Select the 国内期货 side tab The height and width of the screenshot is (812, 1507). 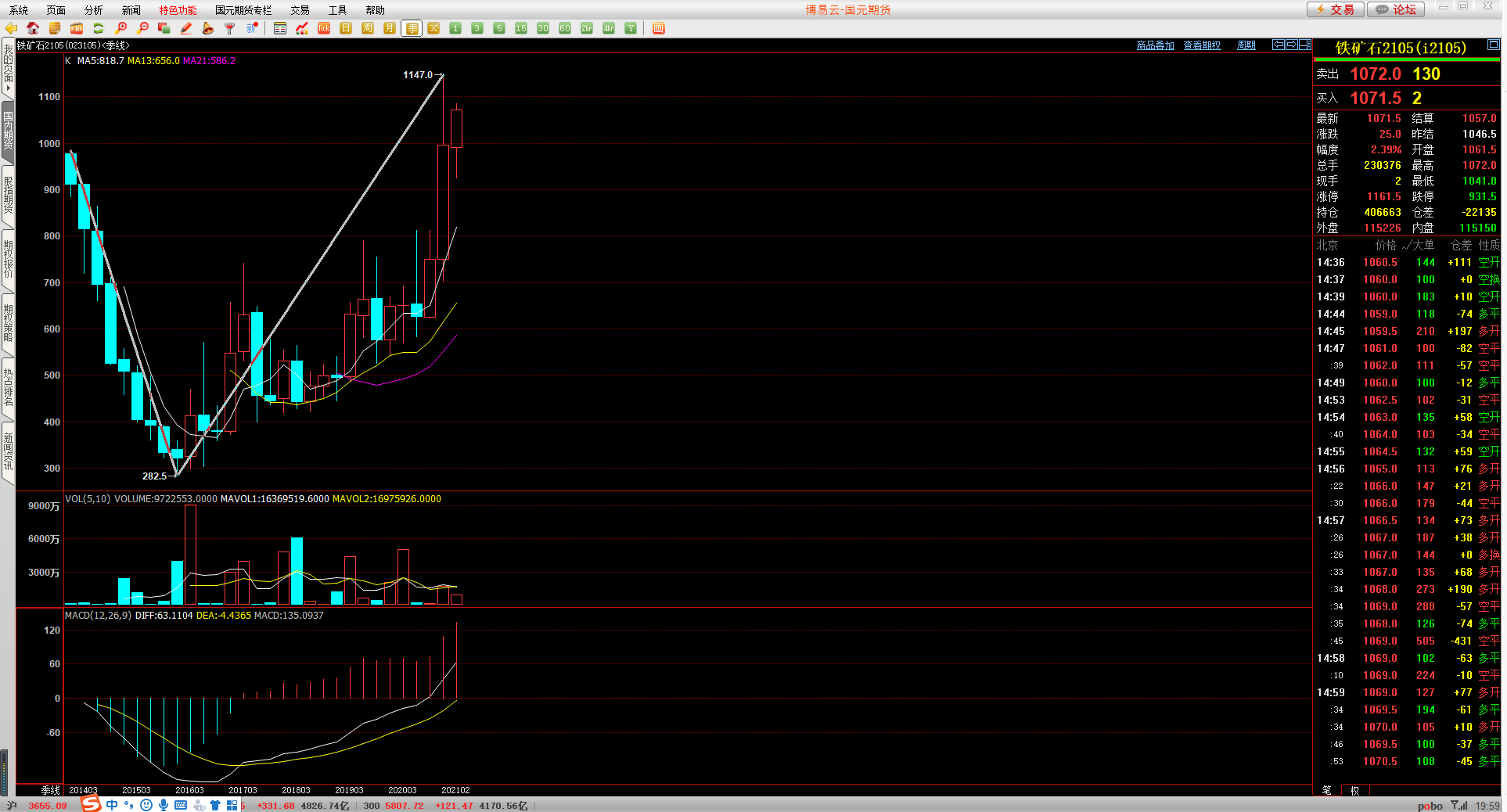pyautogui.click(x=8, y=131)
